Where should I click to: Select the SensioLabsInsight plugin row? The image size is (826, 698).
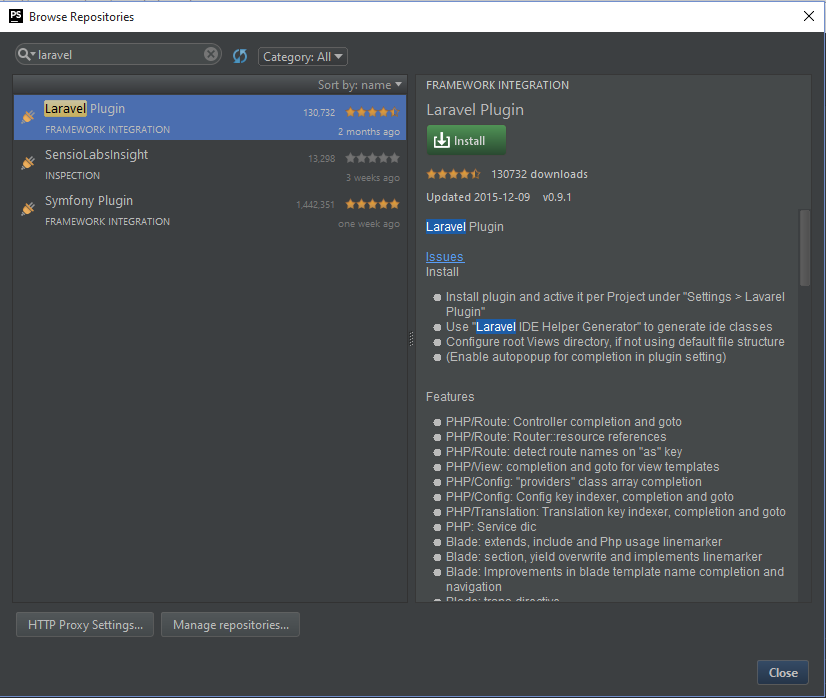tap(210, 164)
